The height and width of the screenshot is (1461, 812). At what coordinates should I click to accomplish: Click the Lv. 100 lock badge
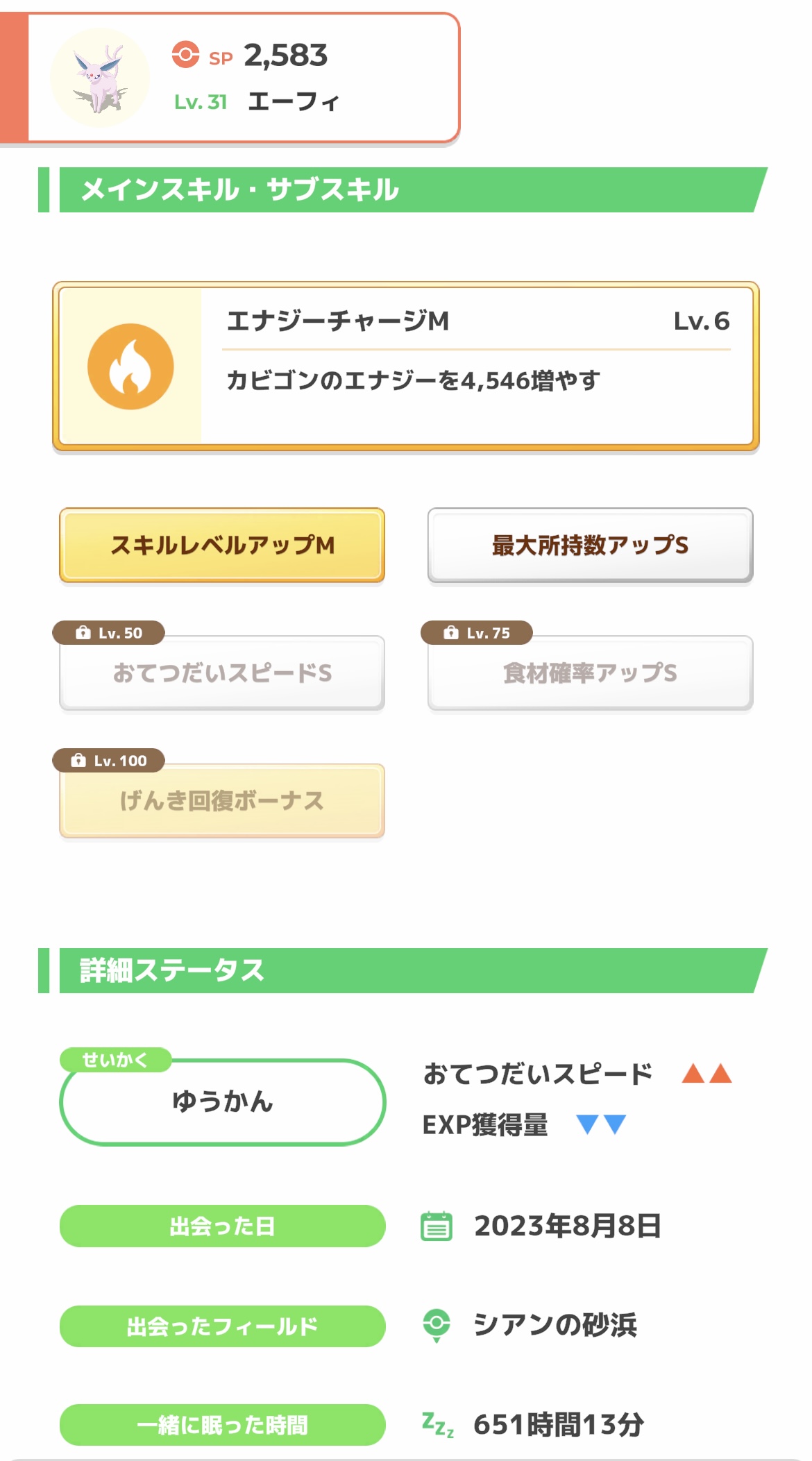pos(109,761)
